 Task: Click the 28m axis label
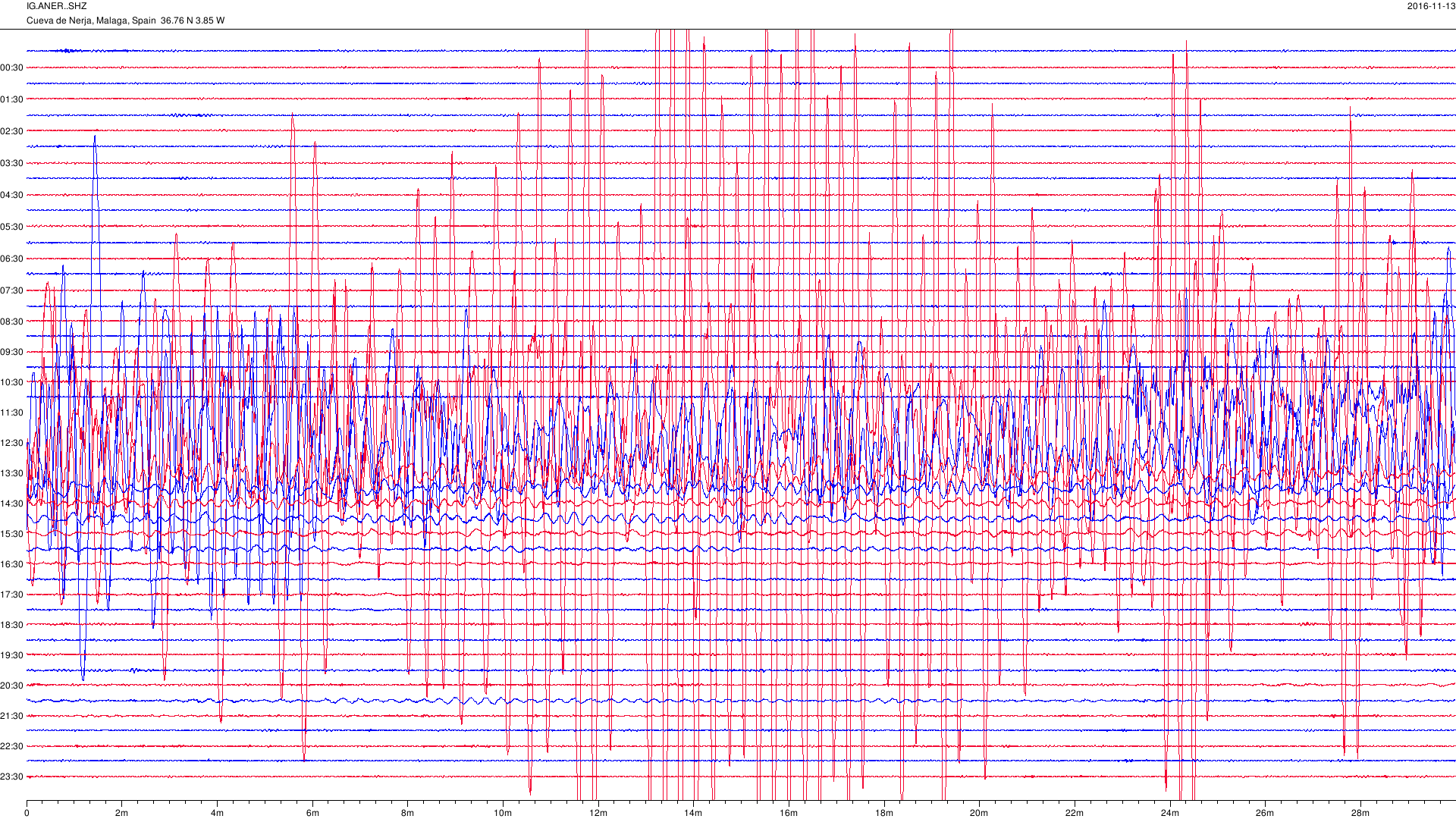[1360, 813]
